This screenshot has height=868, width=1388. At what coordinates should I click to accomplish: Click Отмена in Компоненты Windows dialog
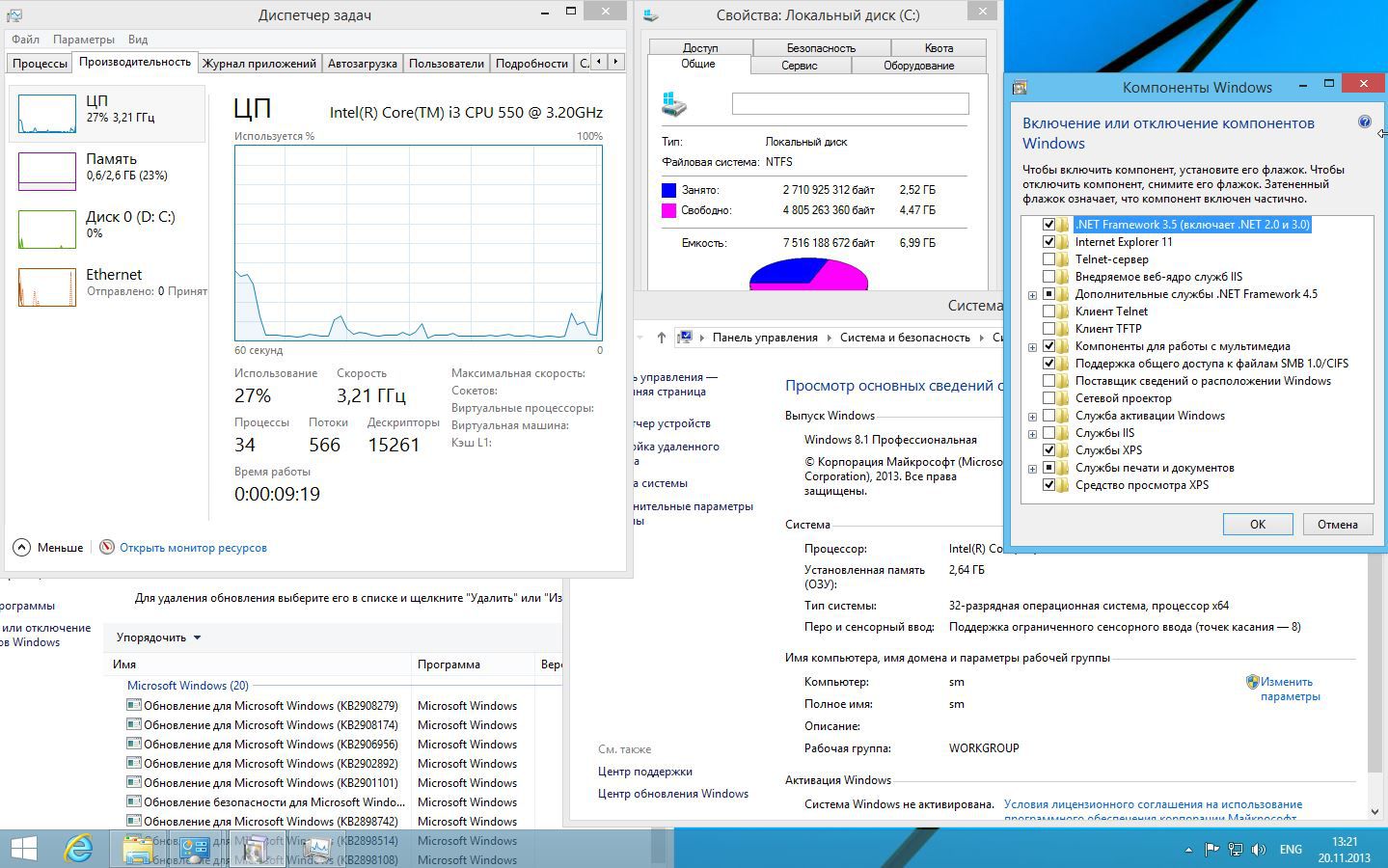pos(1337,524)
